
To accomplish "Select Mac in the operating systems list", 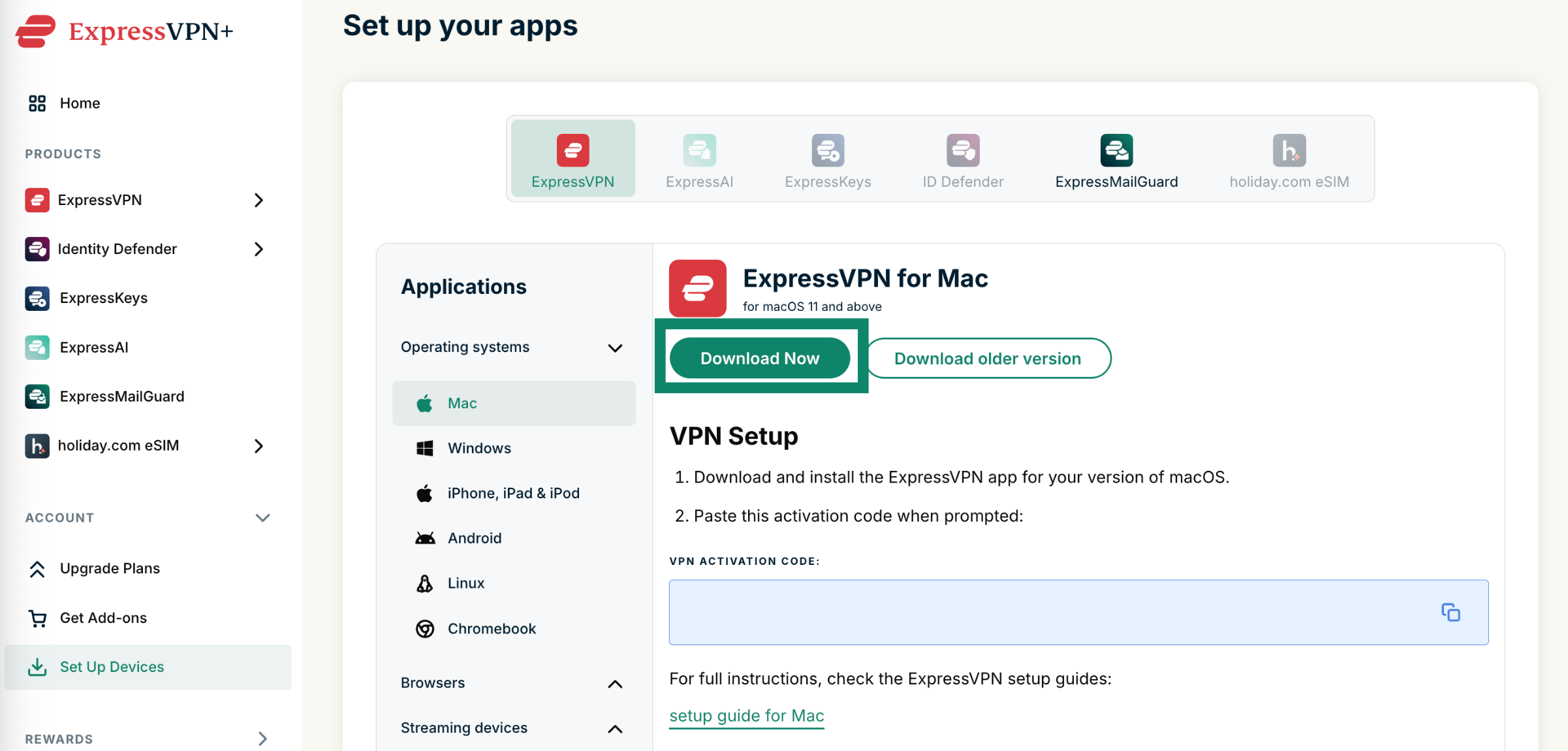I will [514, 404].
